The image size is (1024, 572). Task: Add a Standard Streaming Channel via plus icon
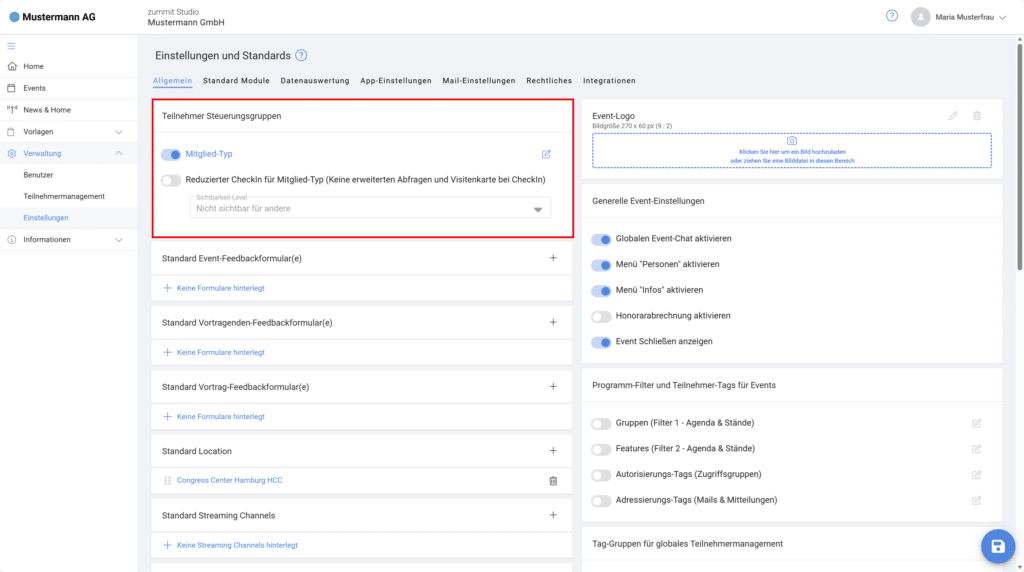pos(553,515)
